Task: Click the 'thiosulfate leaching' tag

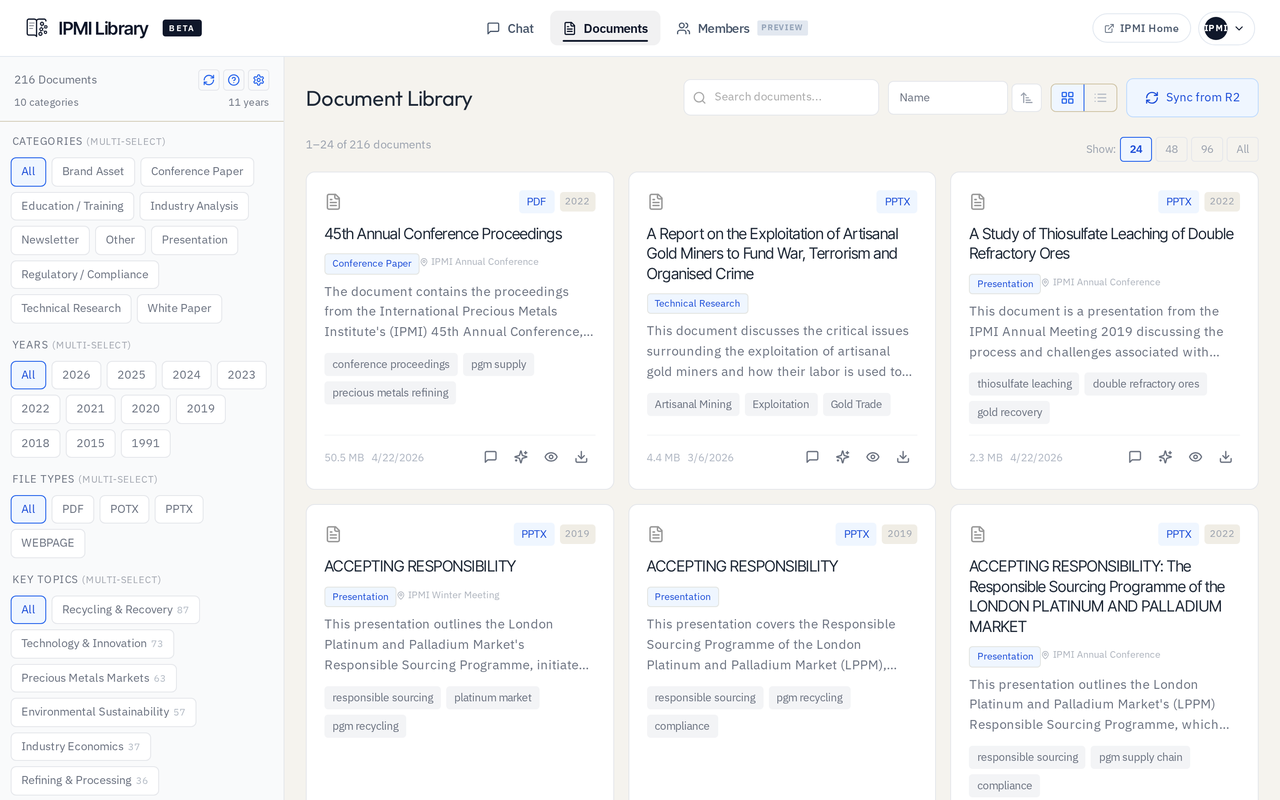Action: (1024, 384)
